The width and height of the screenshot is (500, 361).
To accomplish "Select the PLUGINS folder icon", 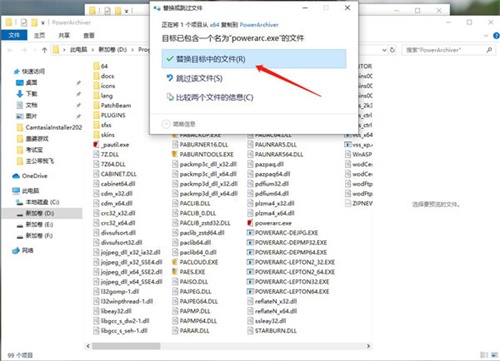I will [96, 115].
